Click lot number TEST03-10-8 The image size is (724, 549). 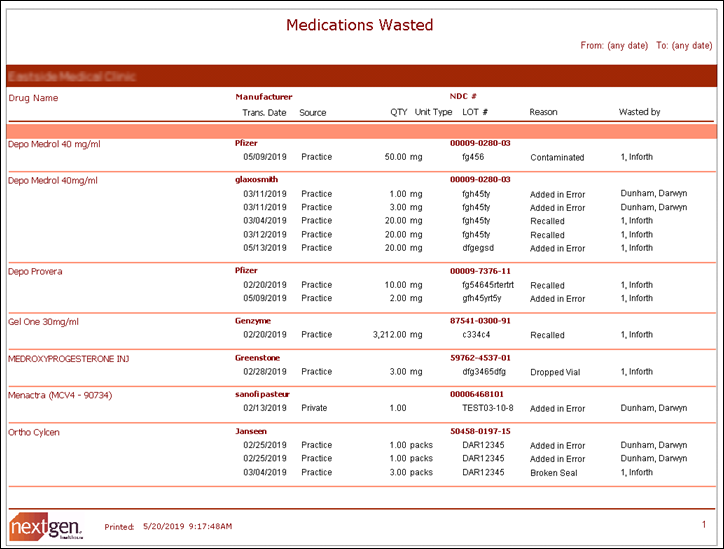(488, 408)
